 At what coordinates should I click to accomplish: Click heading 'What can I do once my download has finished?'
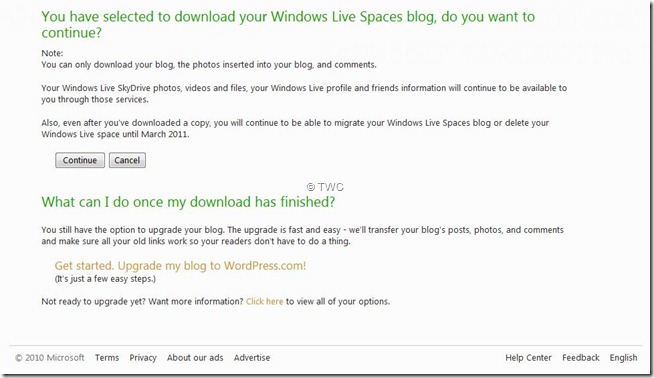pos(188,202)
